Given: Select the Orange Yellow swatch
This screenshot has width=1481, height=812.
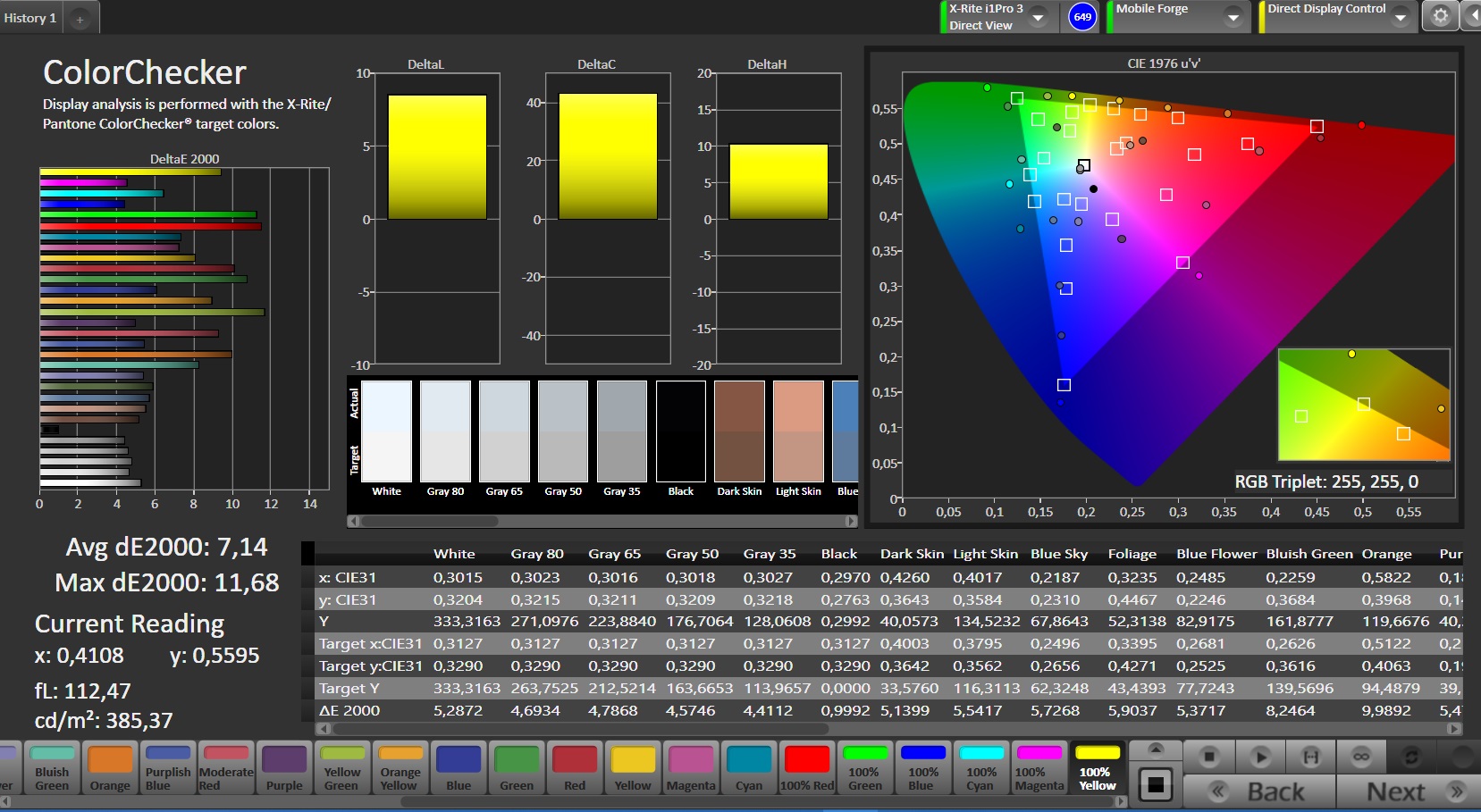Looking at the screenshot, I should [x=400, y=767].
